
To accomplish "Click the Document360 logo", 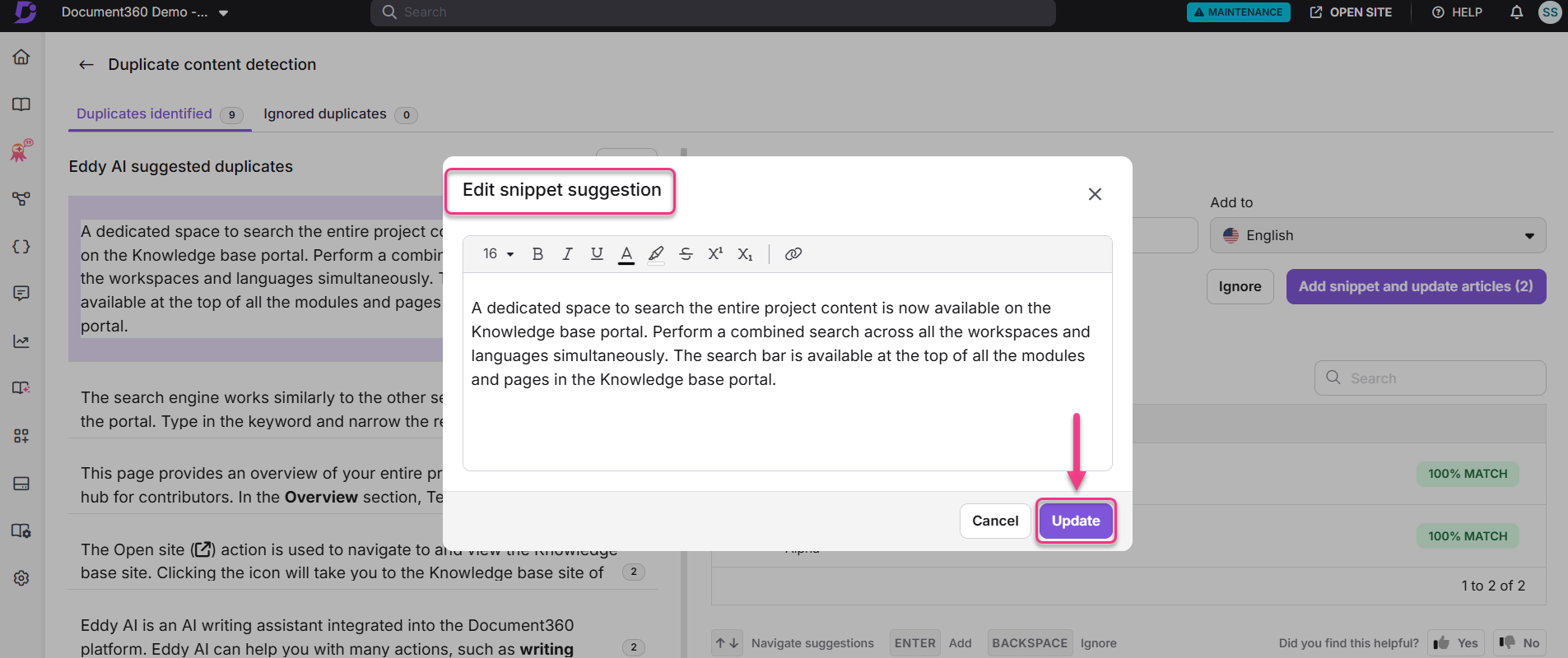I will point(26,12).
